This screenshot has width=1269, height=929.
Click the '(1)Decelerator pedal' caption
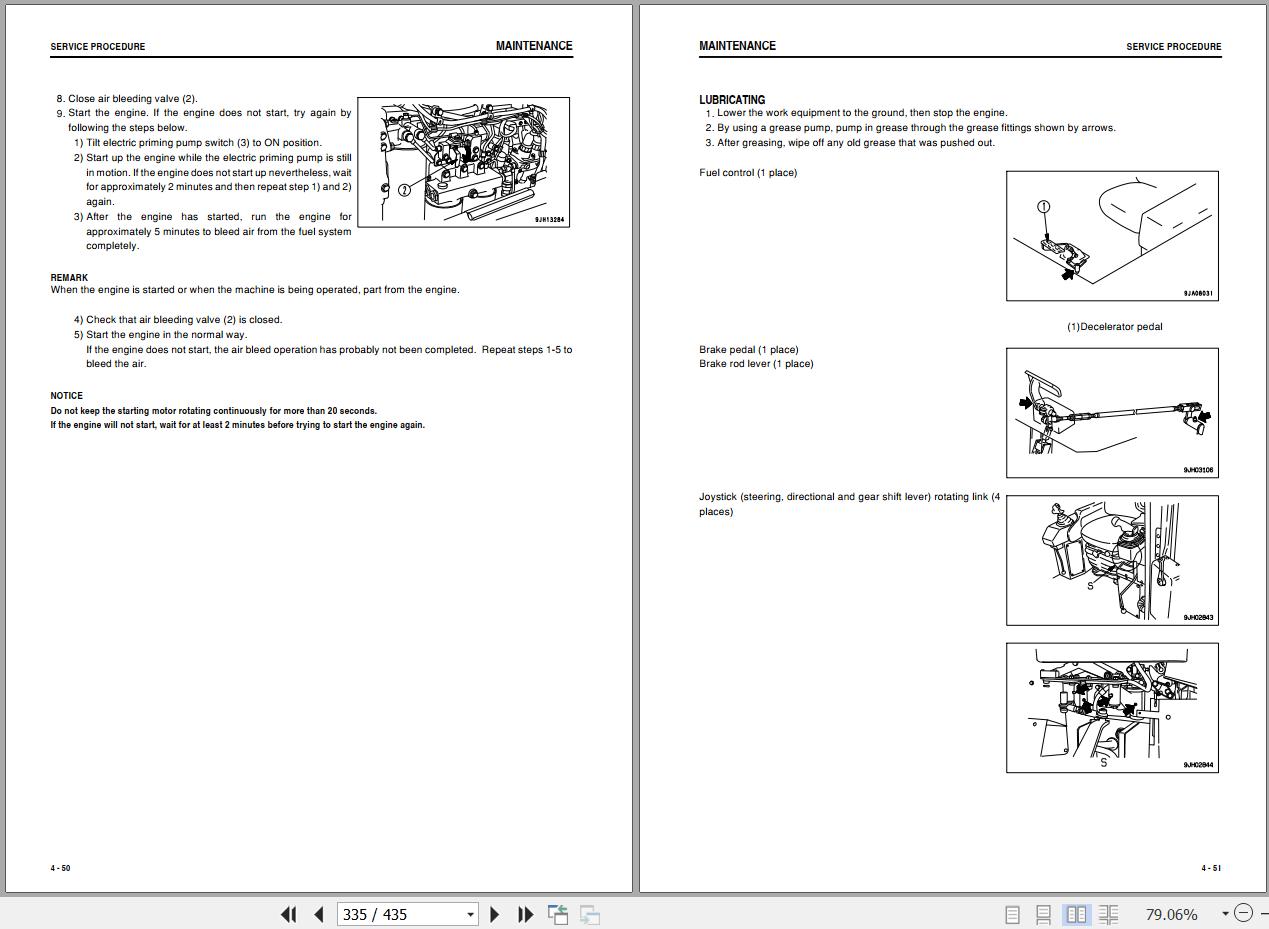(1114, 327)
